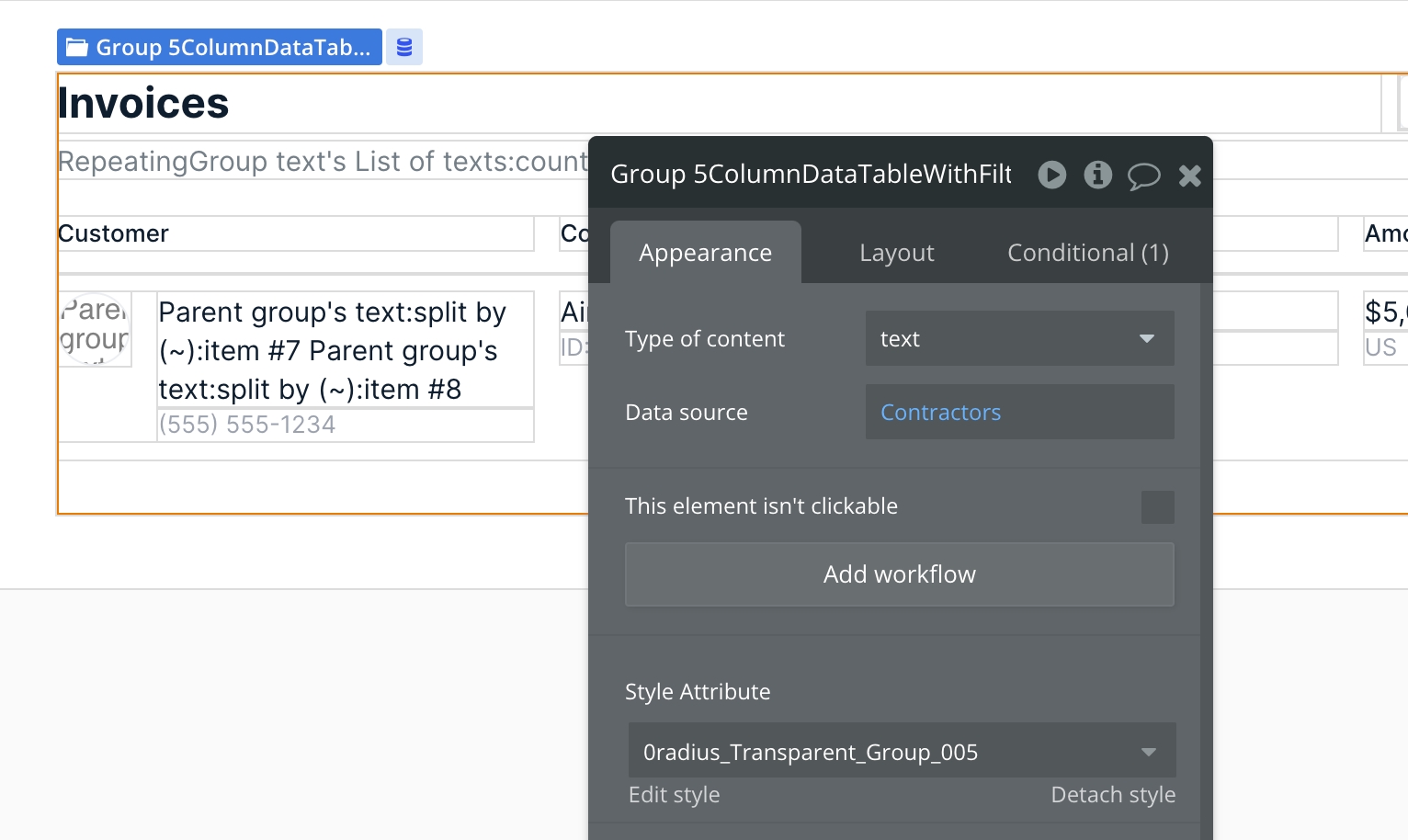This screenshot has width=1408, height=840.
Task: Toggle "This element isn't clickable" checkbox
Action: (1157, 507)
